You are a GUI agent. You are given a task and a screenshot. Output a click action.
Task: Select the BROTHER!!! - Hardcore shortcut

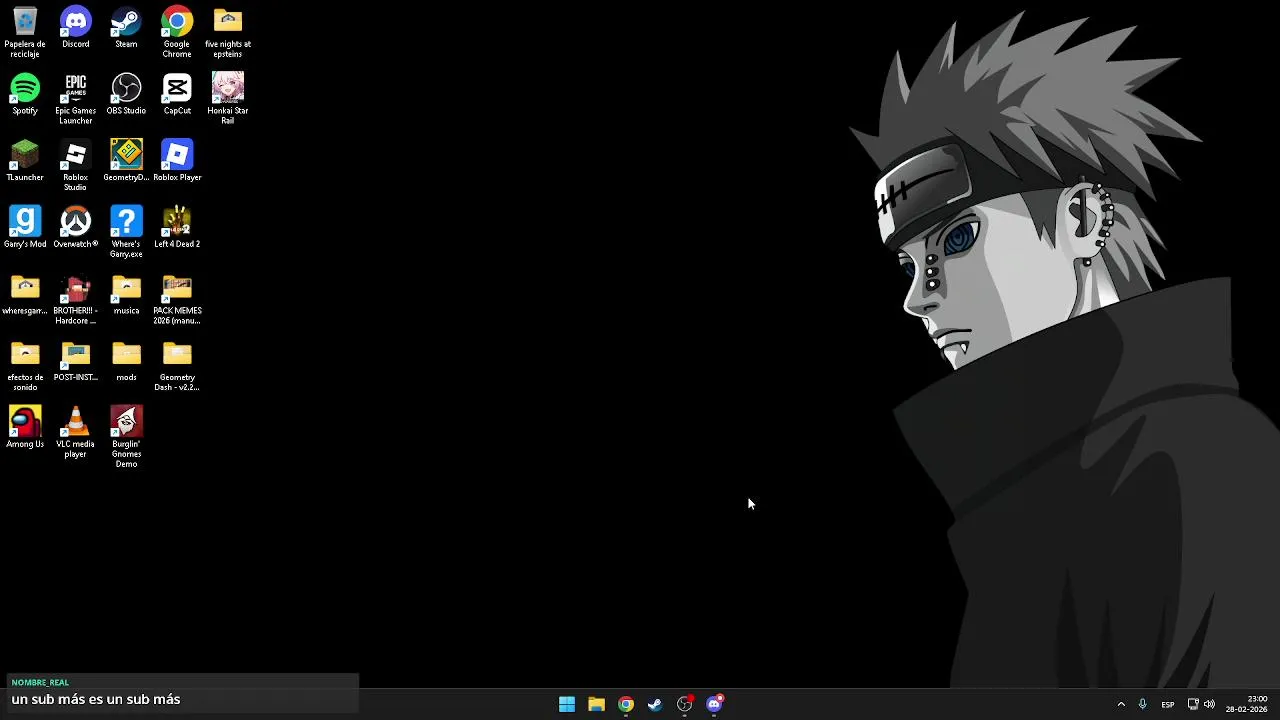[76, 300]
